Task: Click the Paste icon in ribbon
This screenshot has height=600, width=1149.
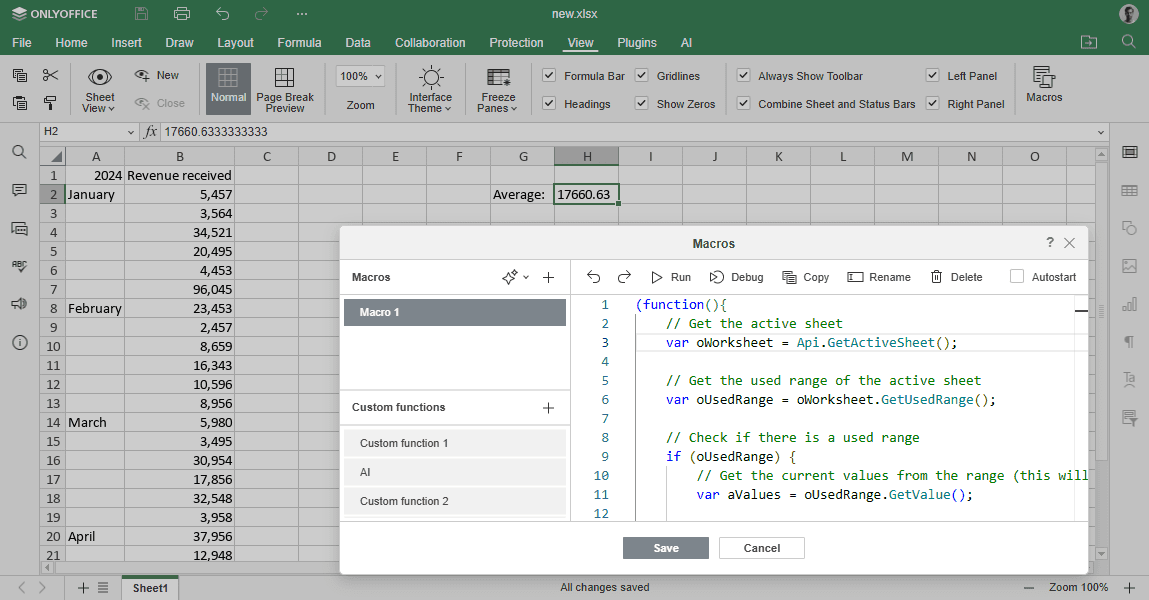Action: pos(21,103)
